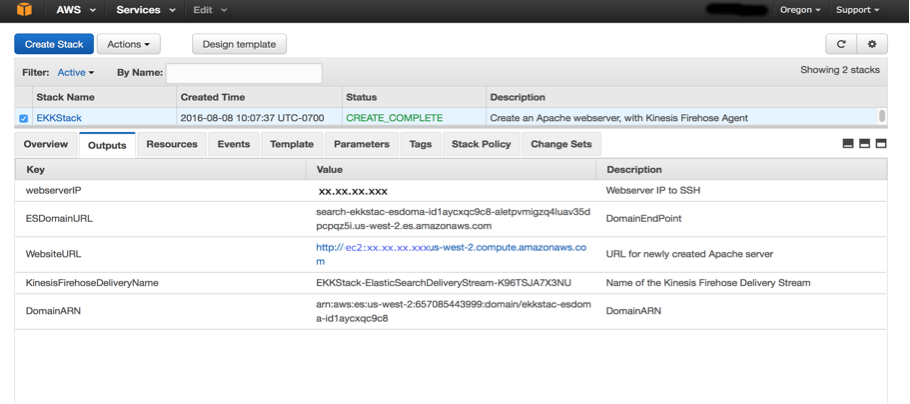Image resolution: width=910 pixels, height=404 pixels.
Task: Select the WebsiteURL key cell
Action: click(53, 254)
